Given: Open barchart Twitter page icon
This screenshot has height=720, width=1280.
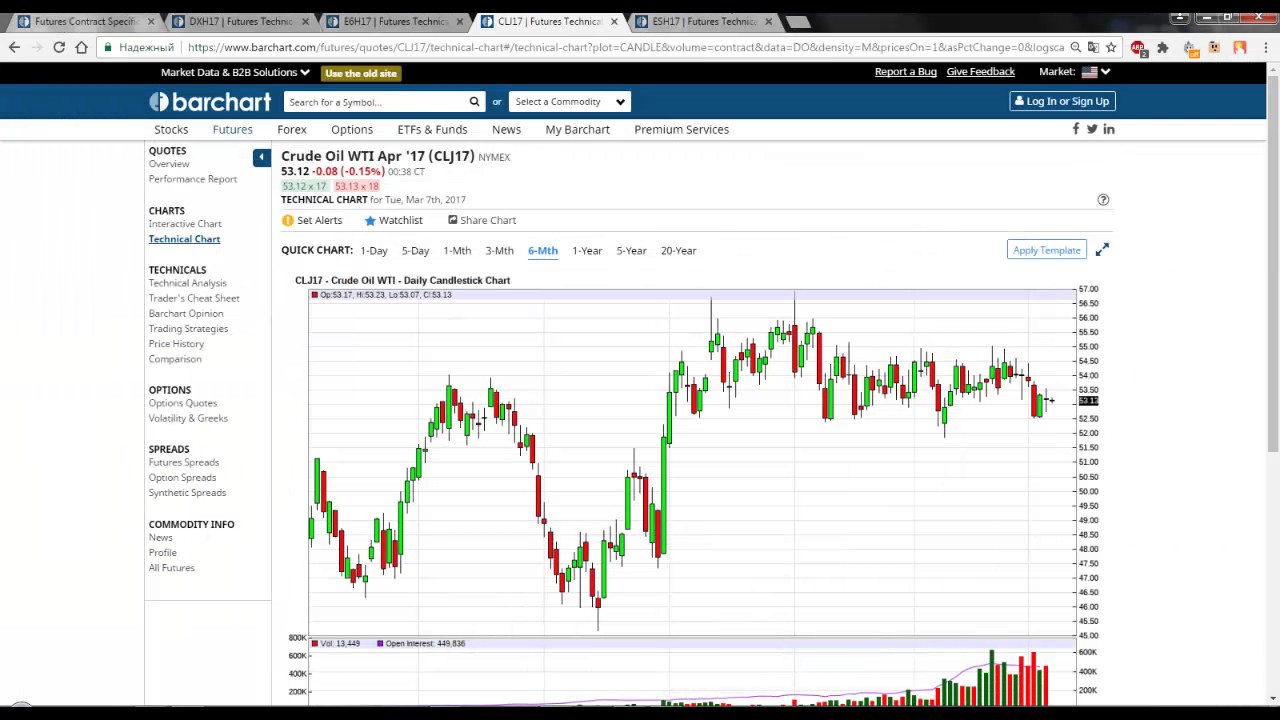Looking at the screenshot, I should tap(1092, 129).
